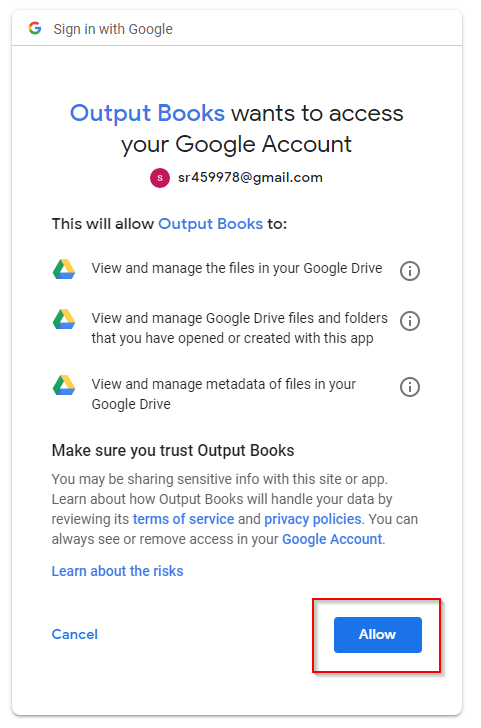
Task: Click Drive icon beside 'View and manage the files'
Action: (x=64, y=269)
